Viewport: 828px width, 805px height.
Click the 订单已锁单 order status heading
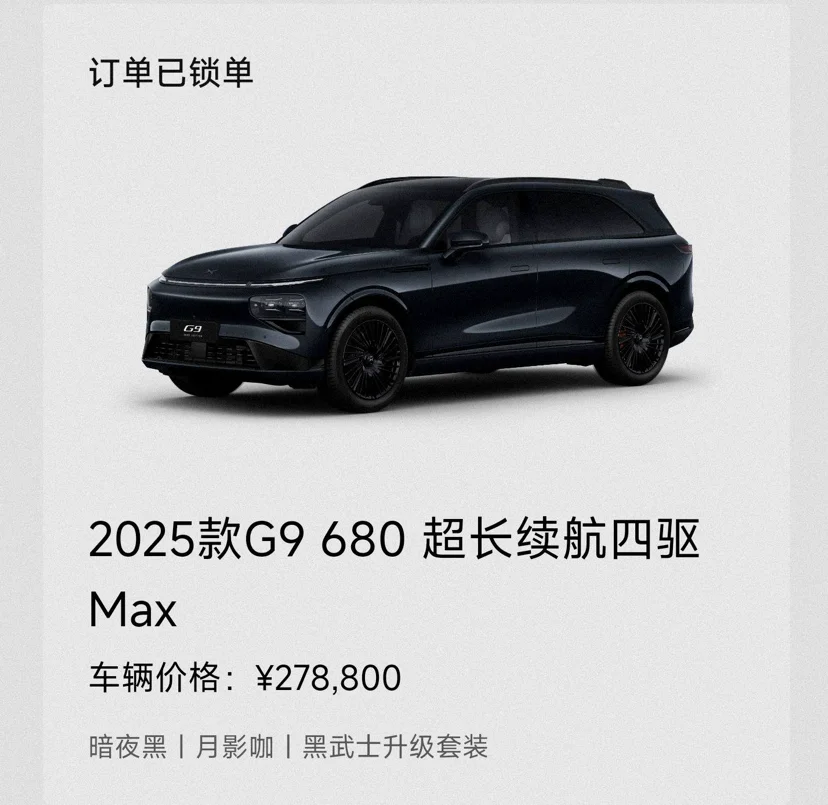(171, 72)
